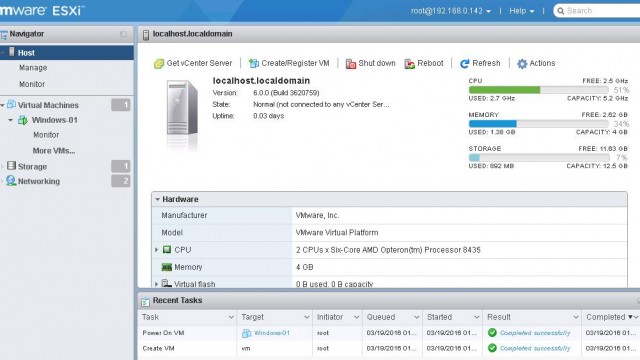Open the Queued column dropdown arrow
Image resolution: width=640 pixels, height=360 pixels.
point(416,317)
